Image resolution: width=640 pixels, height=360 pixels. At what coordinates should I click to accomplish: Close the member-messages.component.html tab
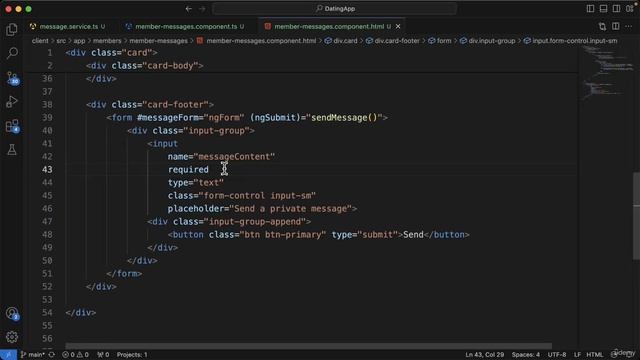(x=398, y=27)
